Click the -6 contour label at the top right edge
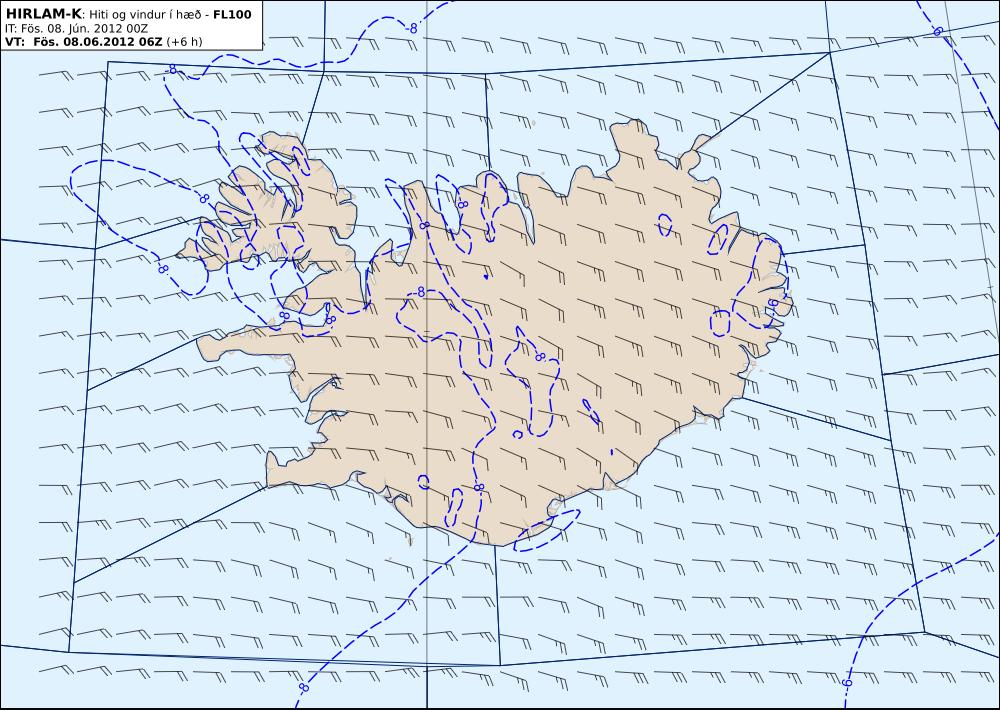The width and height of the screenshot is (1000, 710). click(x=936, y=31)
